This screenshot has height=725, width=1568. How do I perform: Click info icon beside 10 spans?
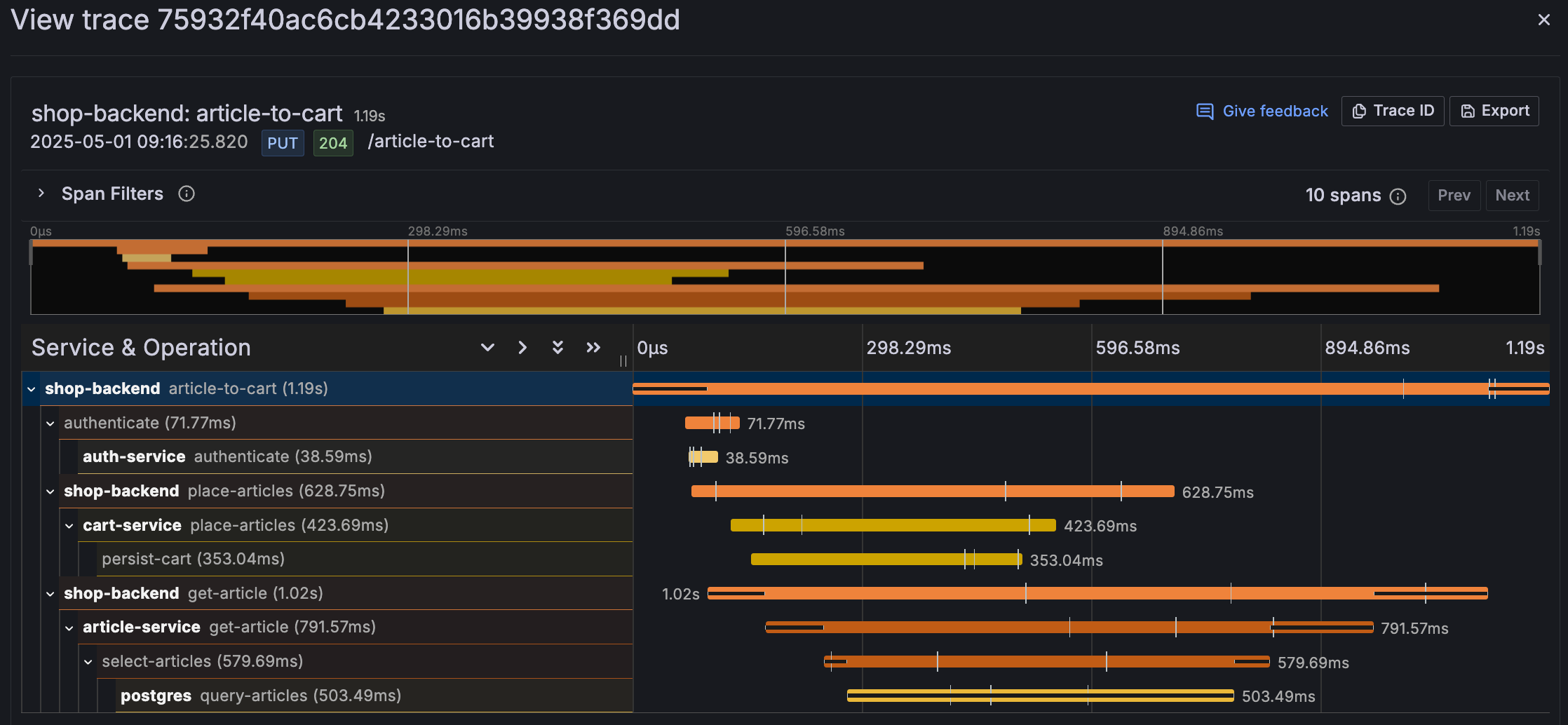pos(1398,196)
